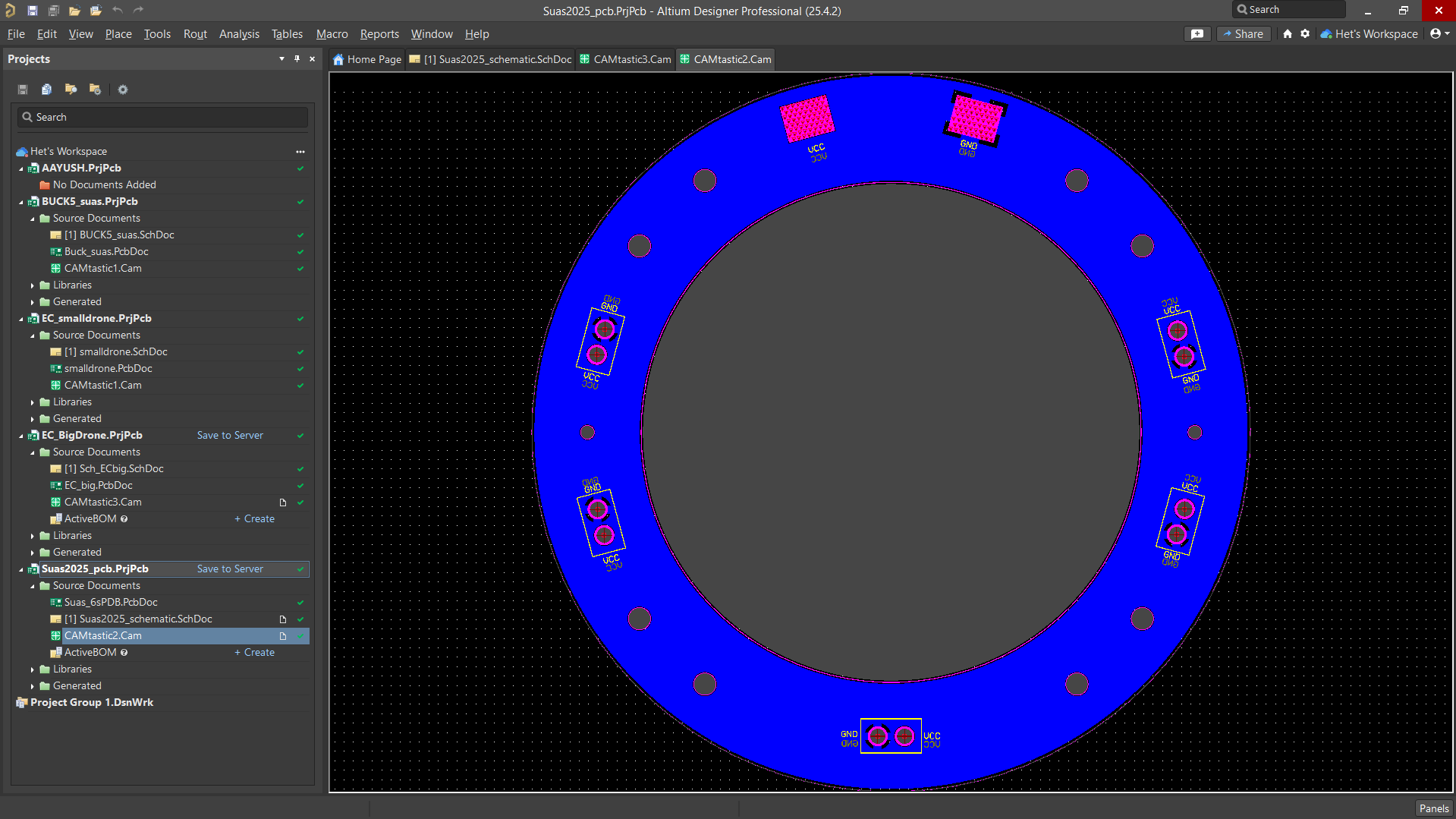1456x819 pixels.
Task: Open the Macro menu
Action: [x=332, y=33]
